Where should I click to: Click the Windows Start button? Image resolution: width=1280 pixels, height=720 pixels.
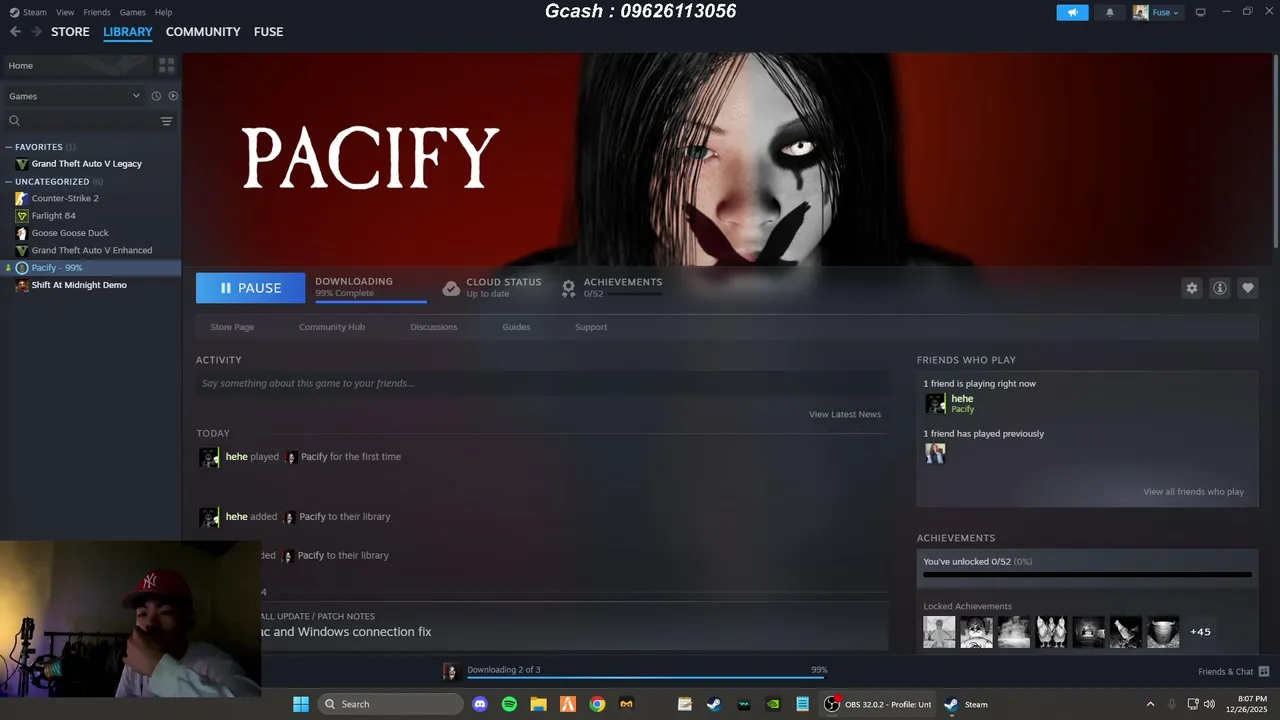[301, 704]
